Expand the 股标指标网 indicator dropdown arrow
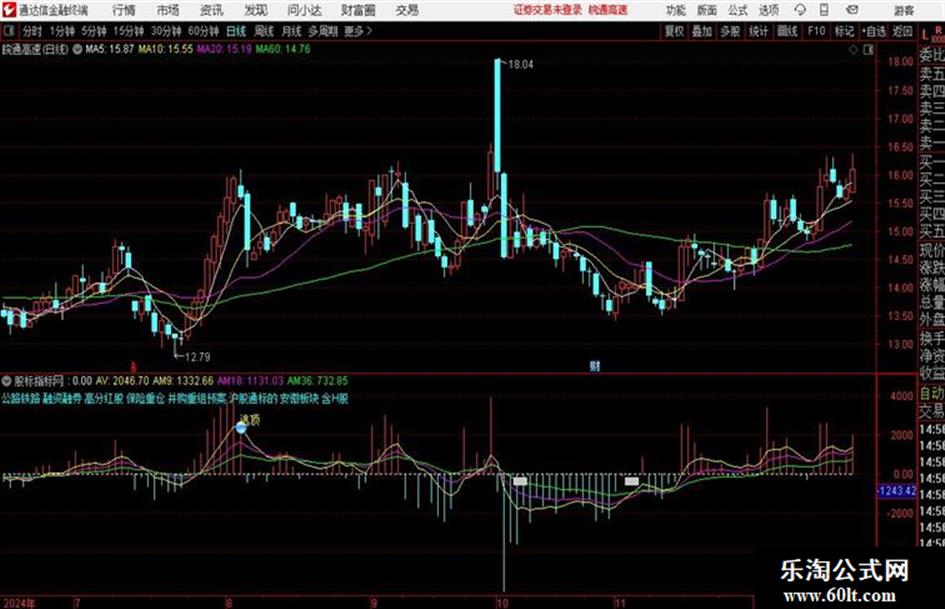Image resolution: width=945 pixels, height=609 pixels. [x=7, y=381]
